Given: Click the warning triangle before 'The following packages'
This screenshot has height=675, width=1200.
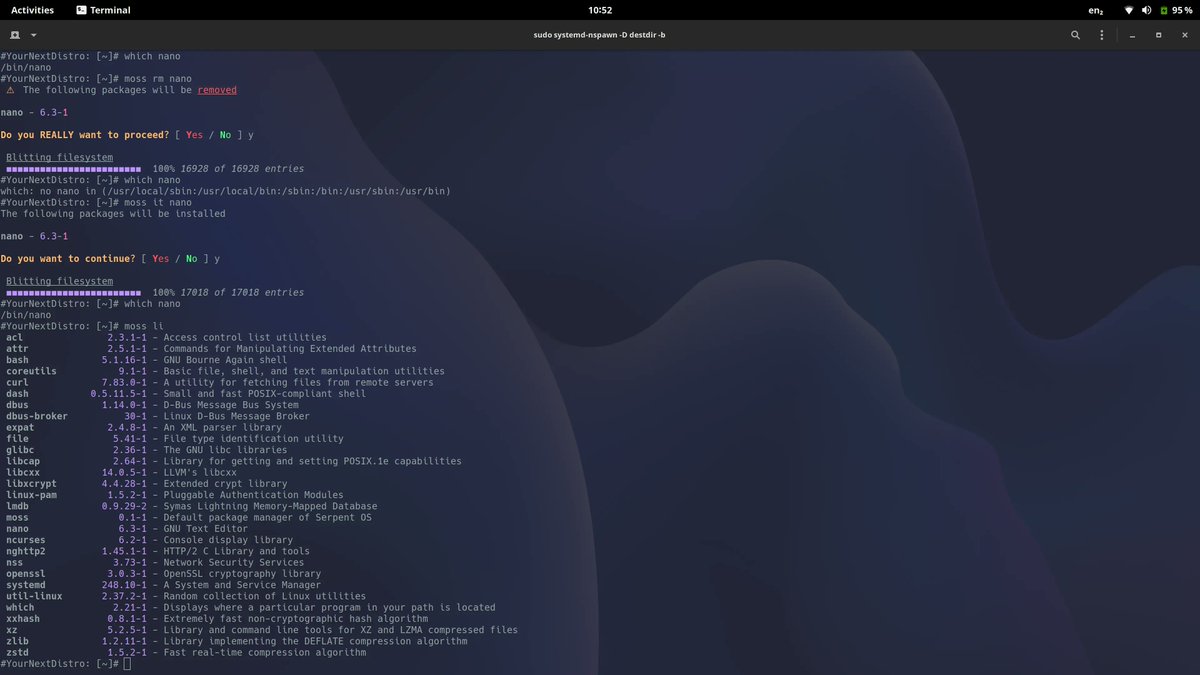Looking at the screenshot, I should [x=11, y=90].
